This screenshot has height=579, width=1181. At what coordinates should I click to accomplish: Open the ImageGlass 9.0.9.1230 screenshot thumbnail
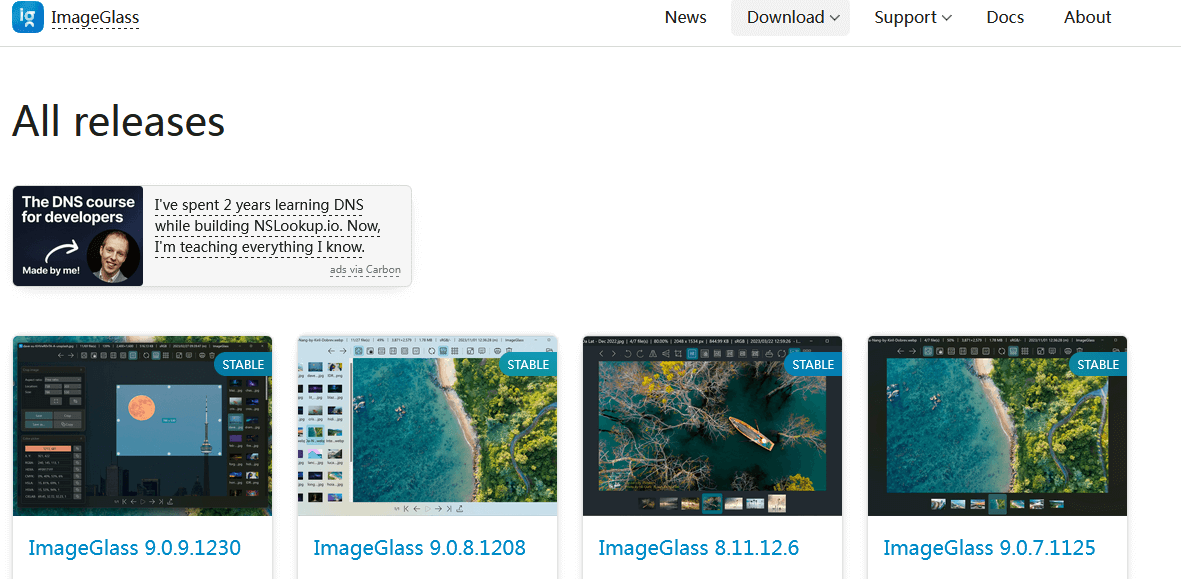(x=142, y=426)
